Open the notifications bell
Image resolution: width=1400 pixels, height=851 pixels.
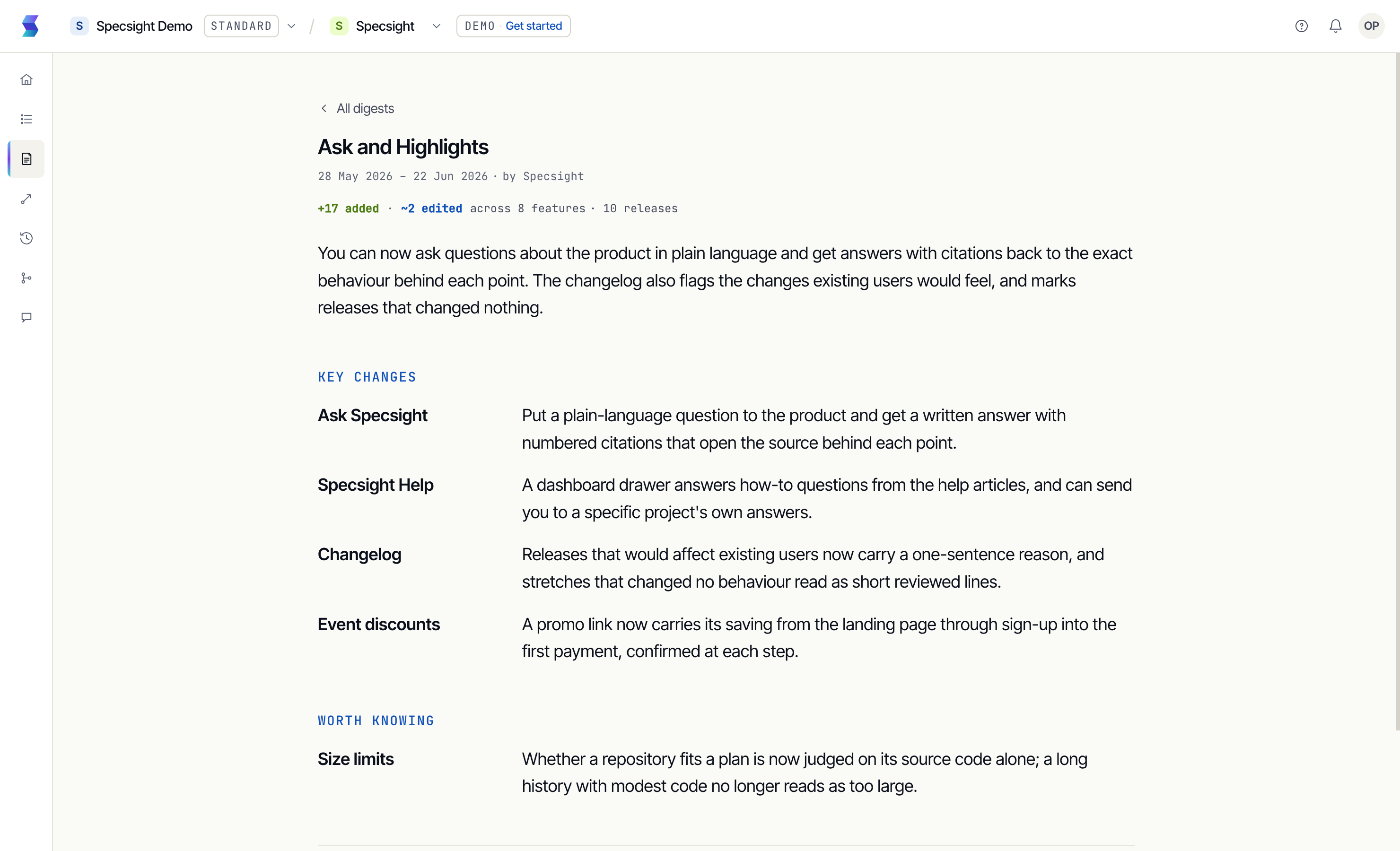click(x=1335, y=26)
